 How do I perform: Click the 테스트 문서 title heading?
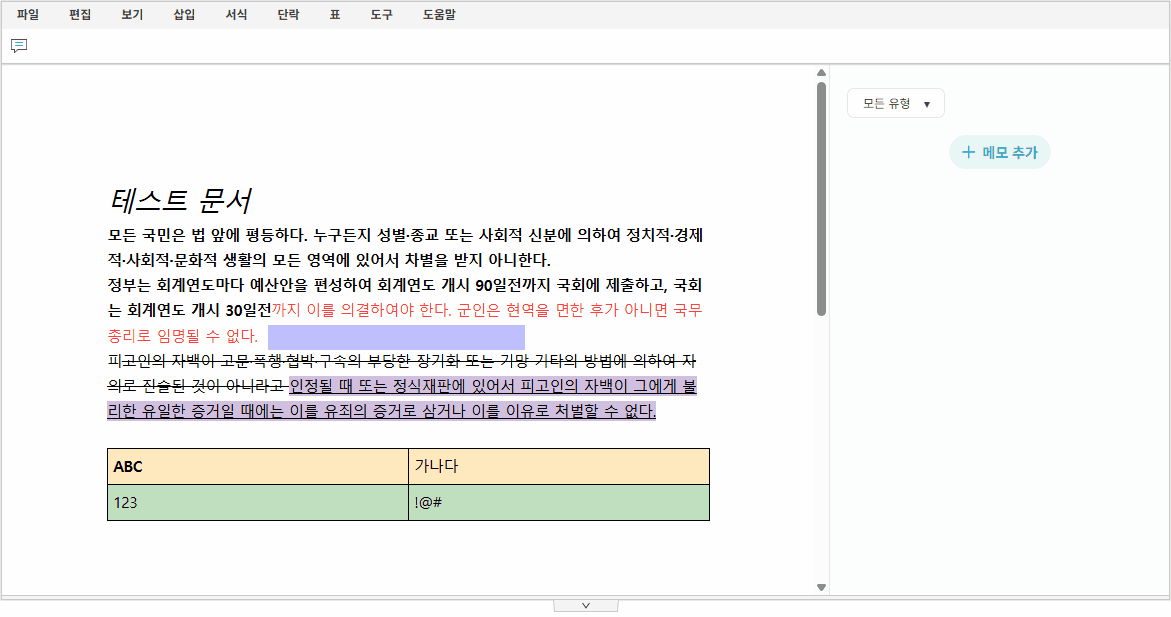pyautogui.click(x=179, y=201)
